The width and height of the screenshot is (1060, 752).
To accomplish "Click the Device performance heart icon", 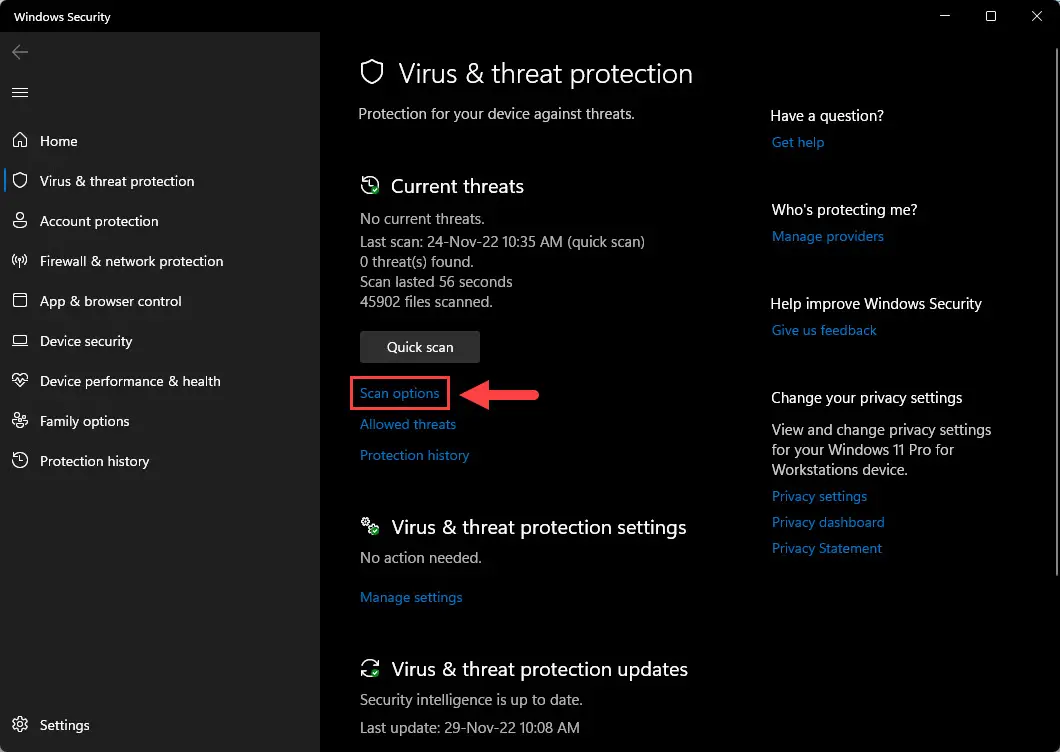I will click(x=20, y=380).
